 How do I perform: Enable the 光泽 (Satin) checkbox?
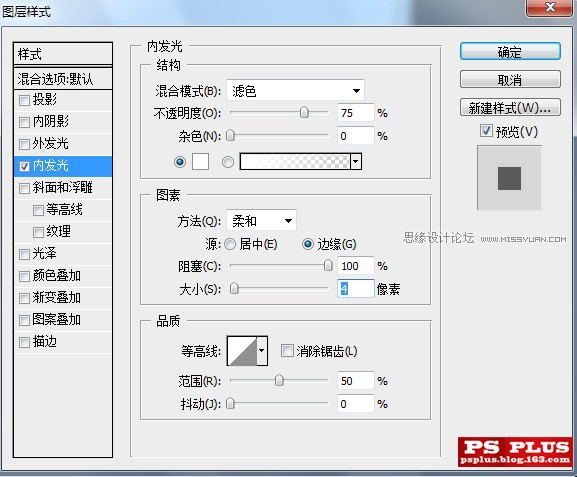24,254
